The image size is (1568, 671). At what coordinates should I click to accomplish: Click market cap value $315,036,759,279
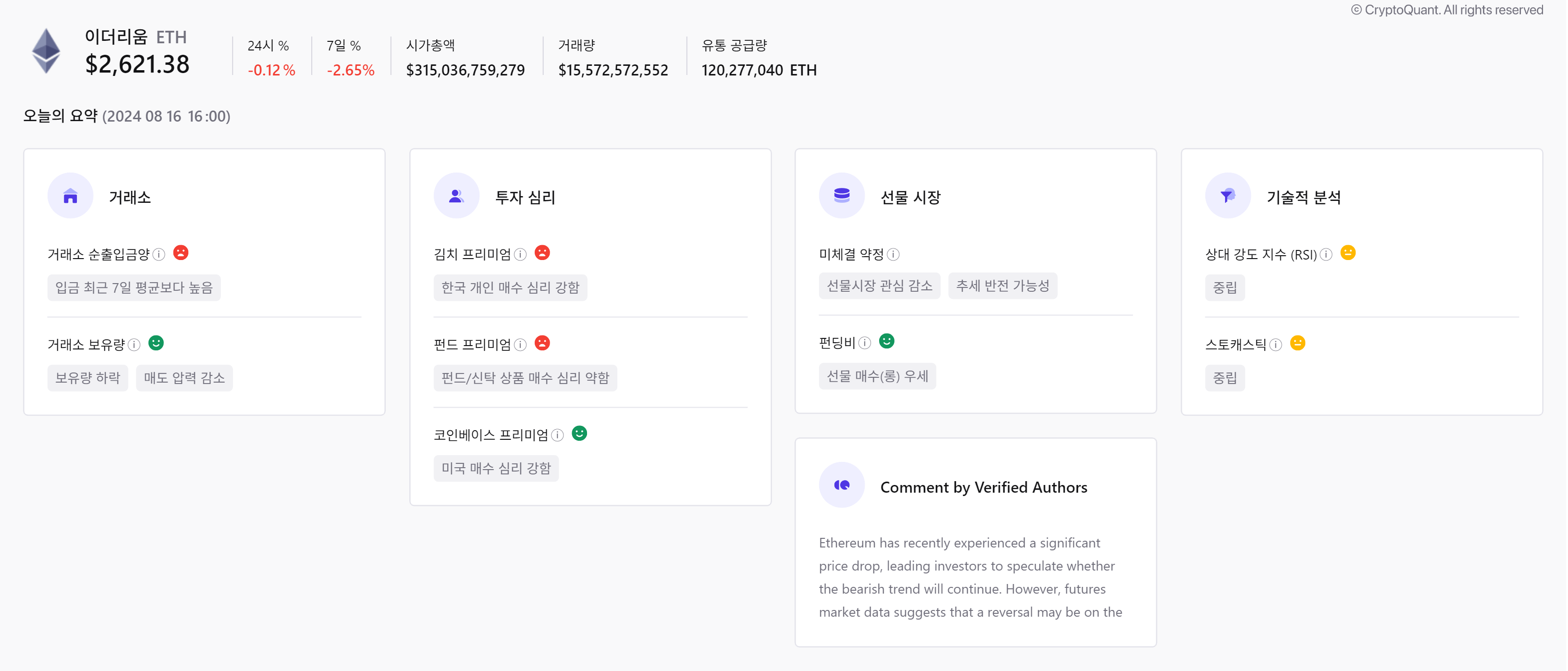point(465,70)
